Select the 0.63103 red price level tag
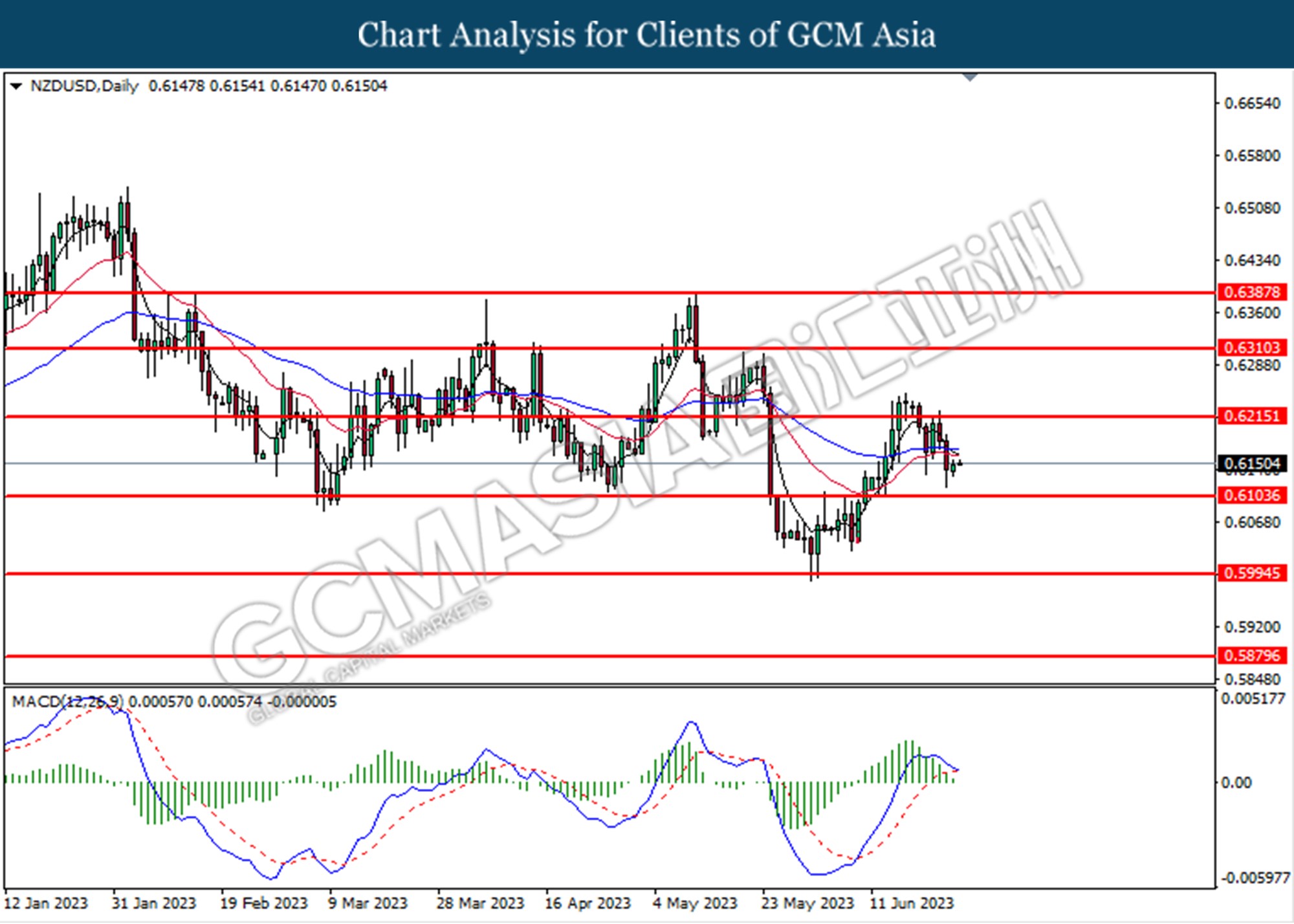1294x924 pixels. [x=1252, y=347]
